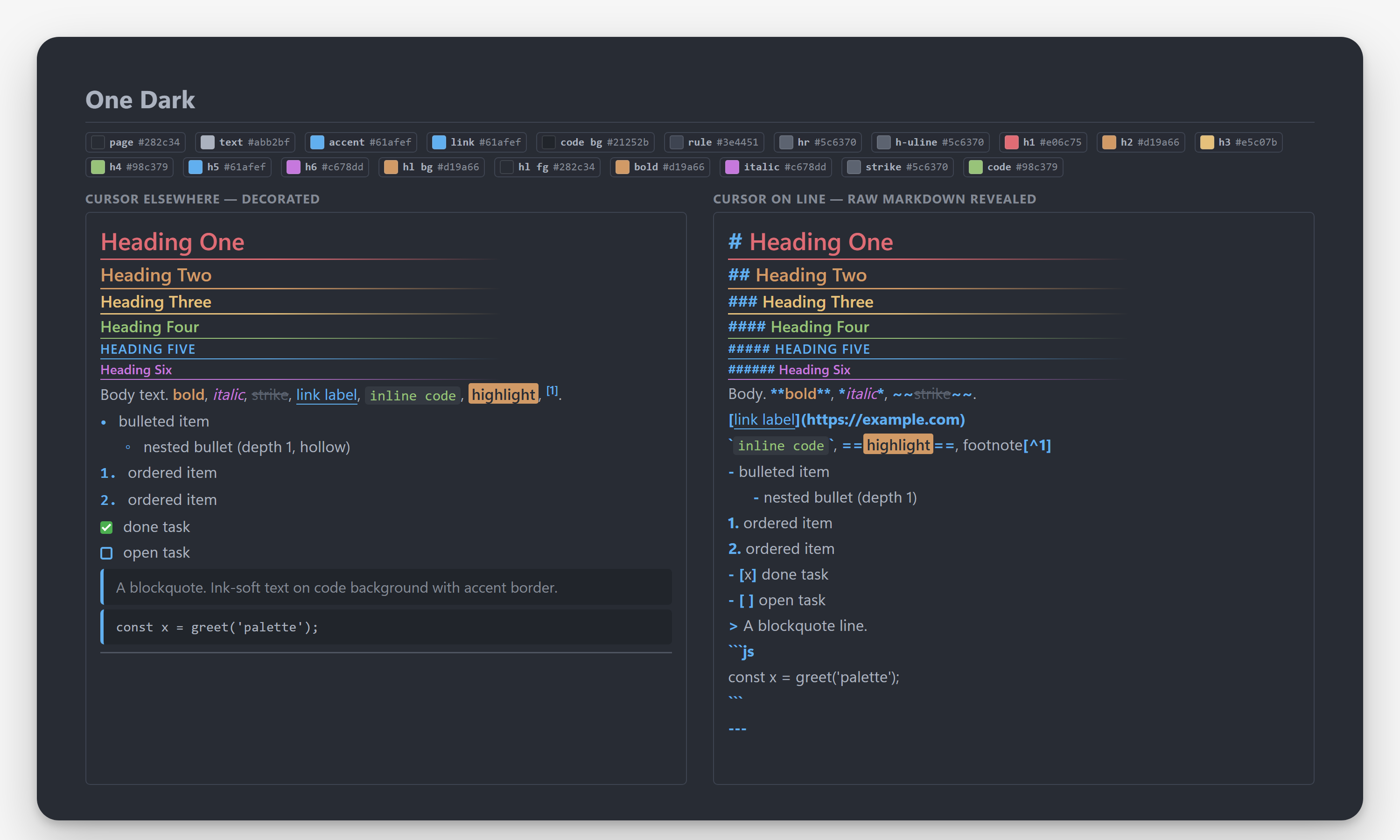This screenshot has height=840, width=1400.
Task: Click the decorated HEADING FIVE text
Action: tap(147, 349)
